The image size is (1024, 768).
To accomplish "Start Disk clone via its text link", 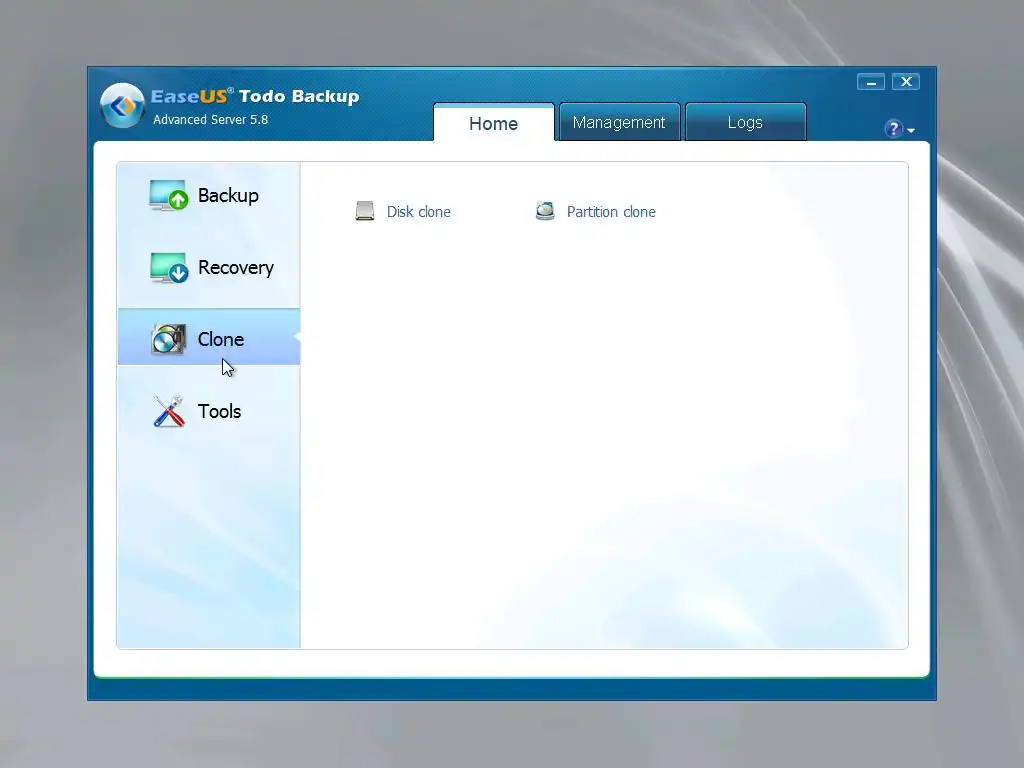I will click(x=419, y=212).
